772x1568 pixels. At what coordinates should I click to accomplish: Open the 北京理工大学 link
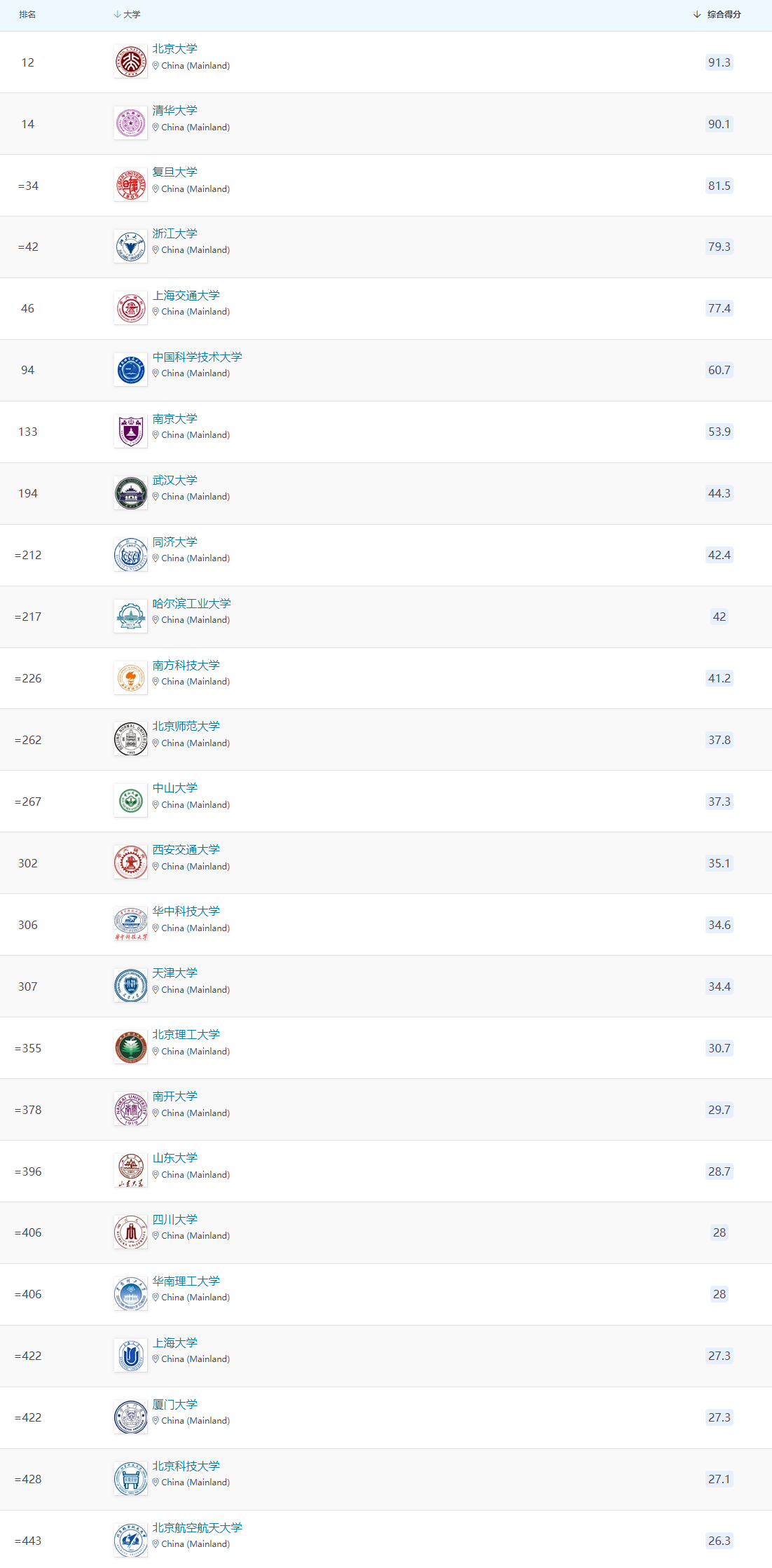186,1035
